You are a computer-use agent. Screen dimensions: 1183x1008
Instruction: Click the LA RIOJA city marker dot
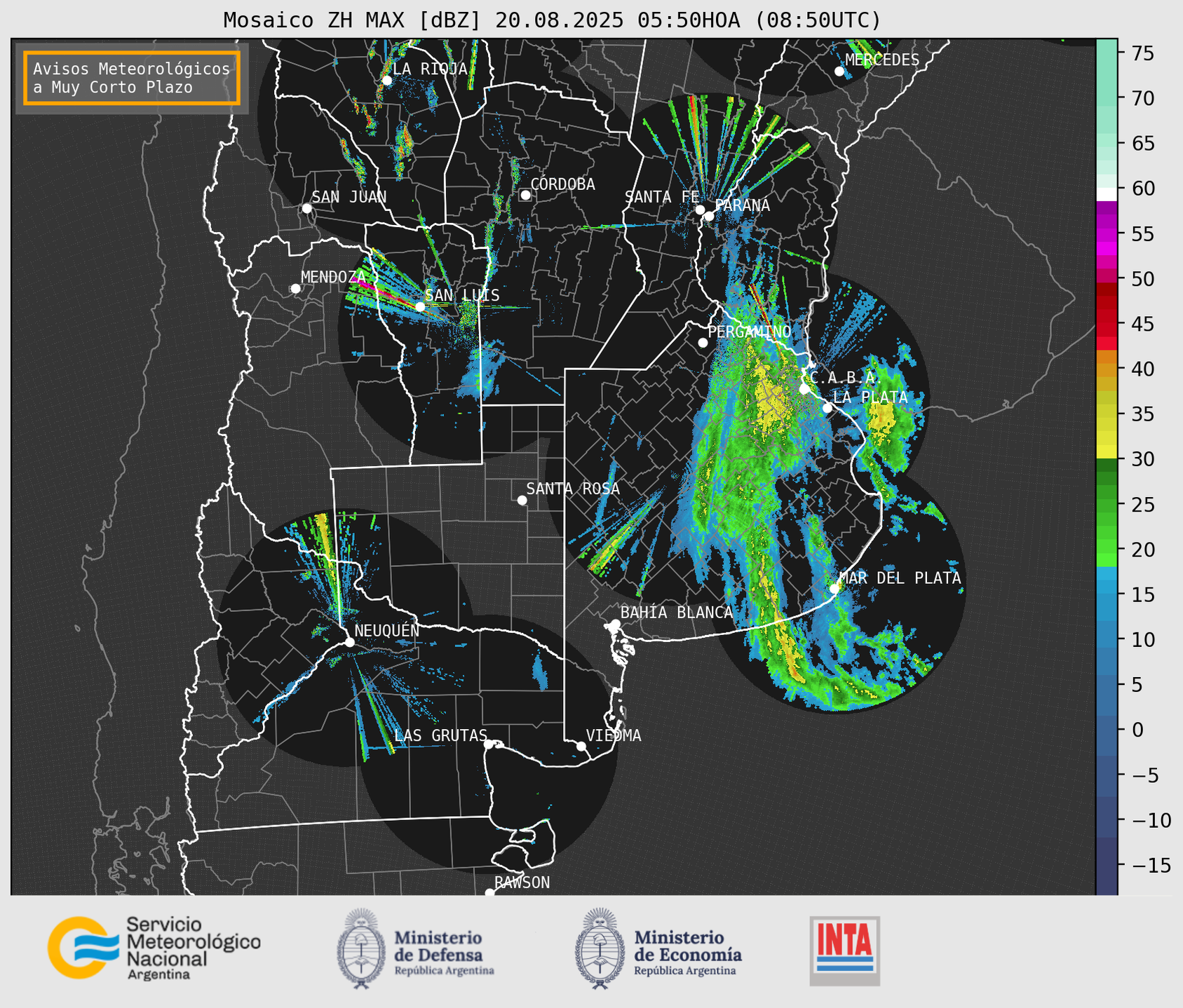(x=386, y=81)
